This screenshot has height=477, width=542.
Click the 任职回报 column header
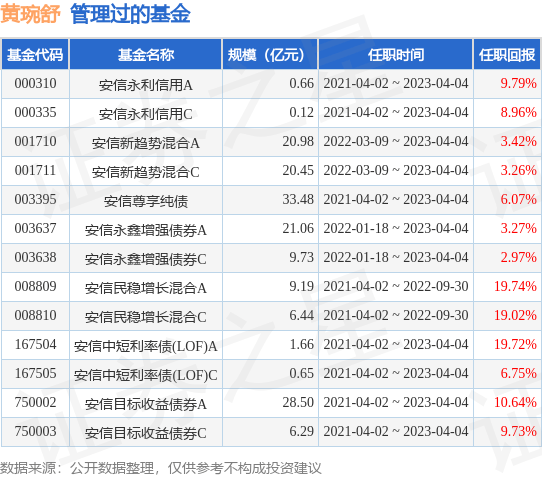507,55
